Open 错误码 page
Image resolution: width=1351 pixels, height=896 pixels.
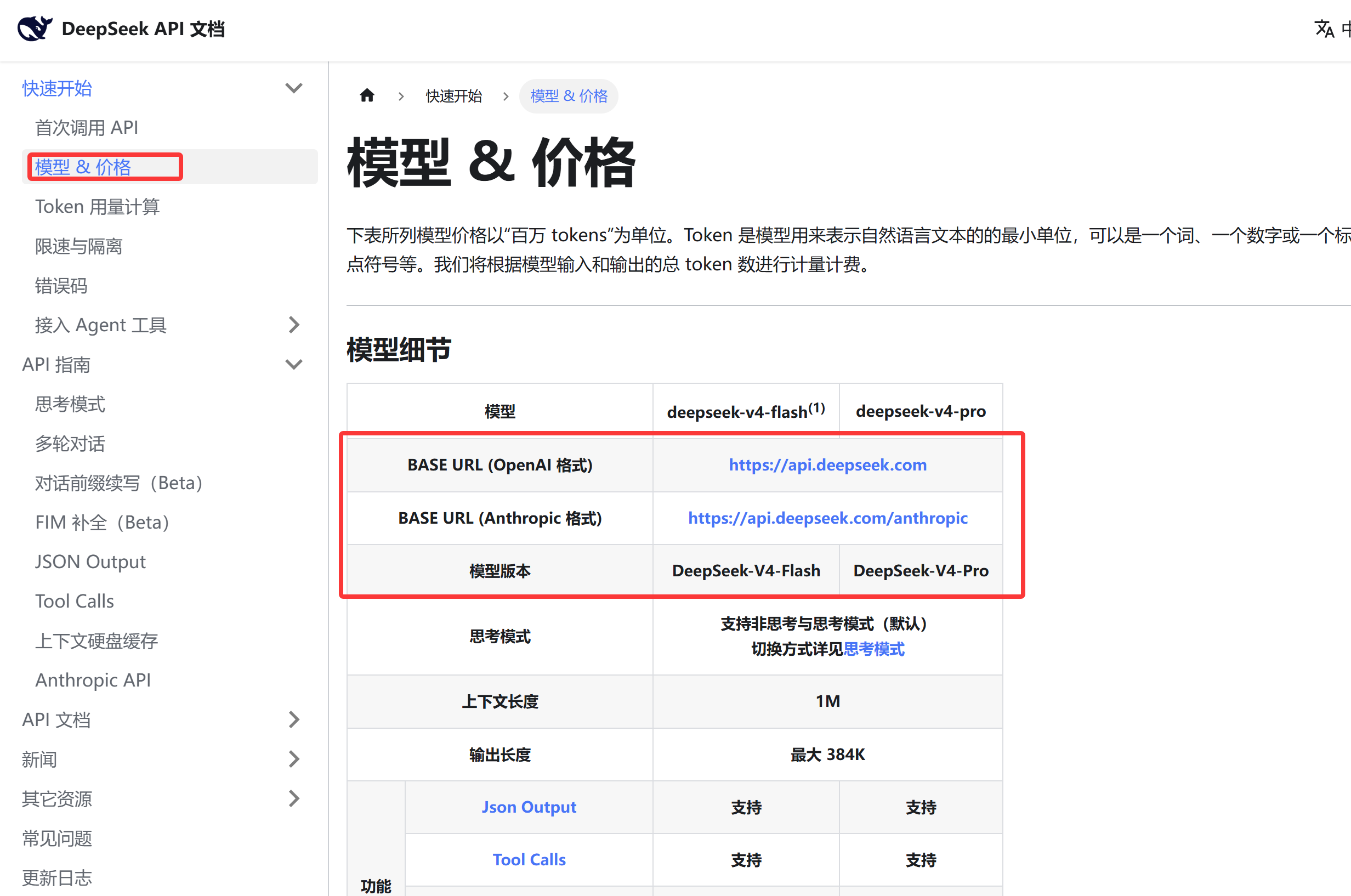point(61,285)
